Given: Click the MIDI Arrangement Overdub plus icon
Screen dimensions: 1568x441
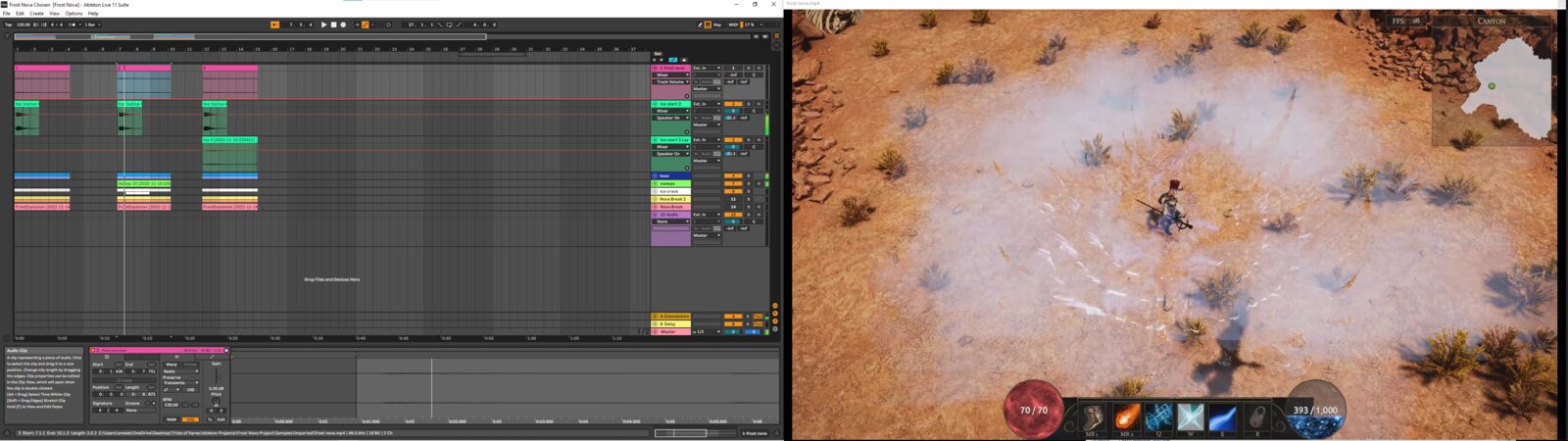Looking at the screenshot, I should coord(357,24).
